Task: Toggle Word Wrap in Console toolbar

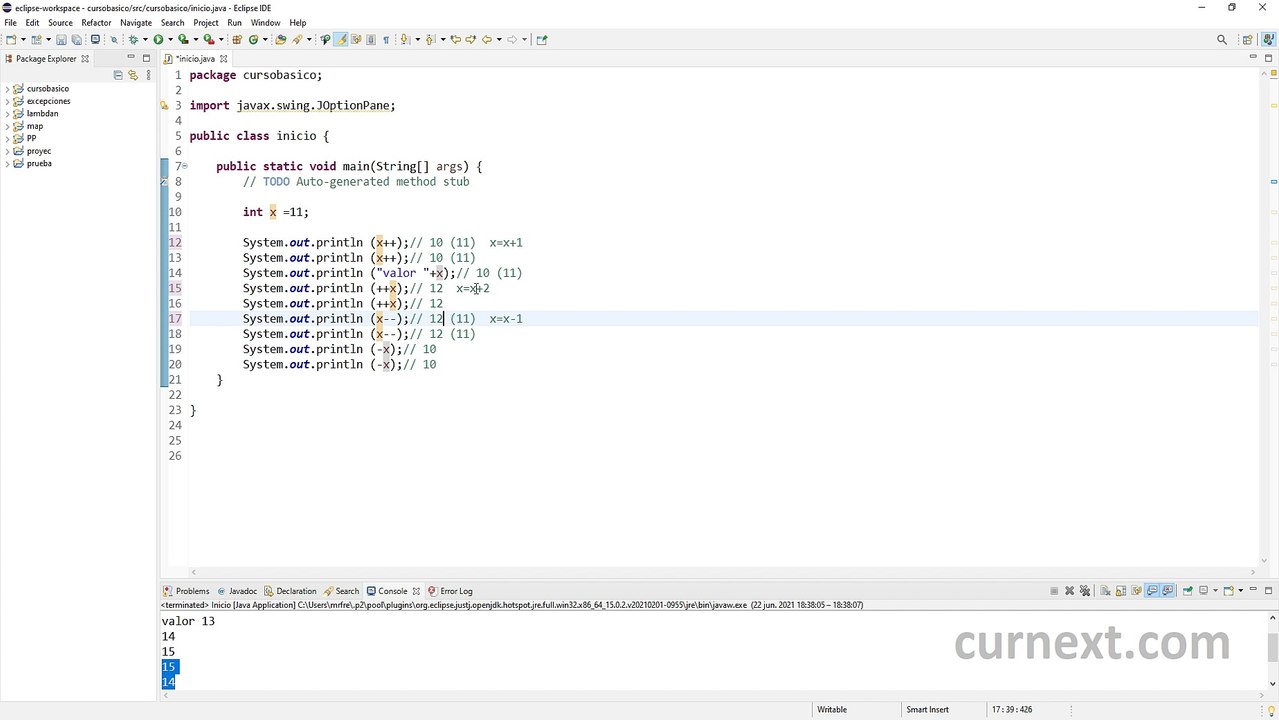Action: (1136, 591)
